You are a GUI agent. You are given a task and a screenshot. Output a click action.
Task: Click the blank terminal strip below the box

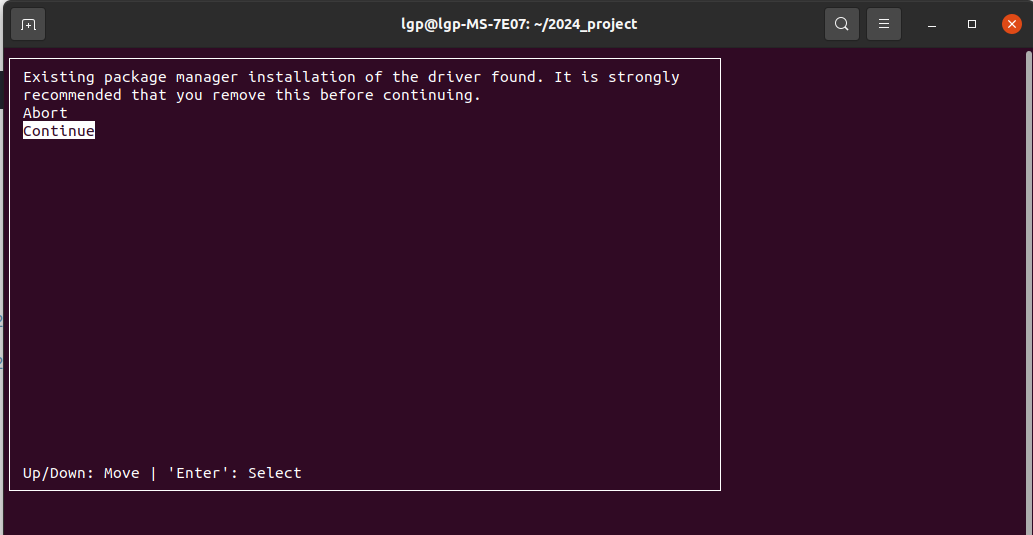click(x=514, y=513)
